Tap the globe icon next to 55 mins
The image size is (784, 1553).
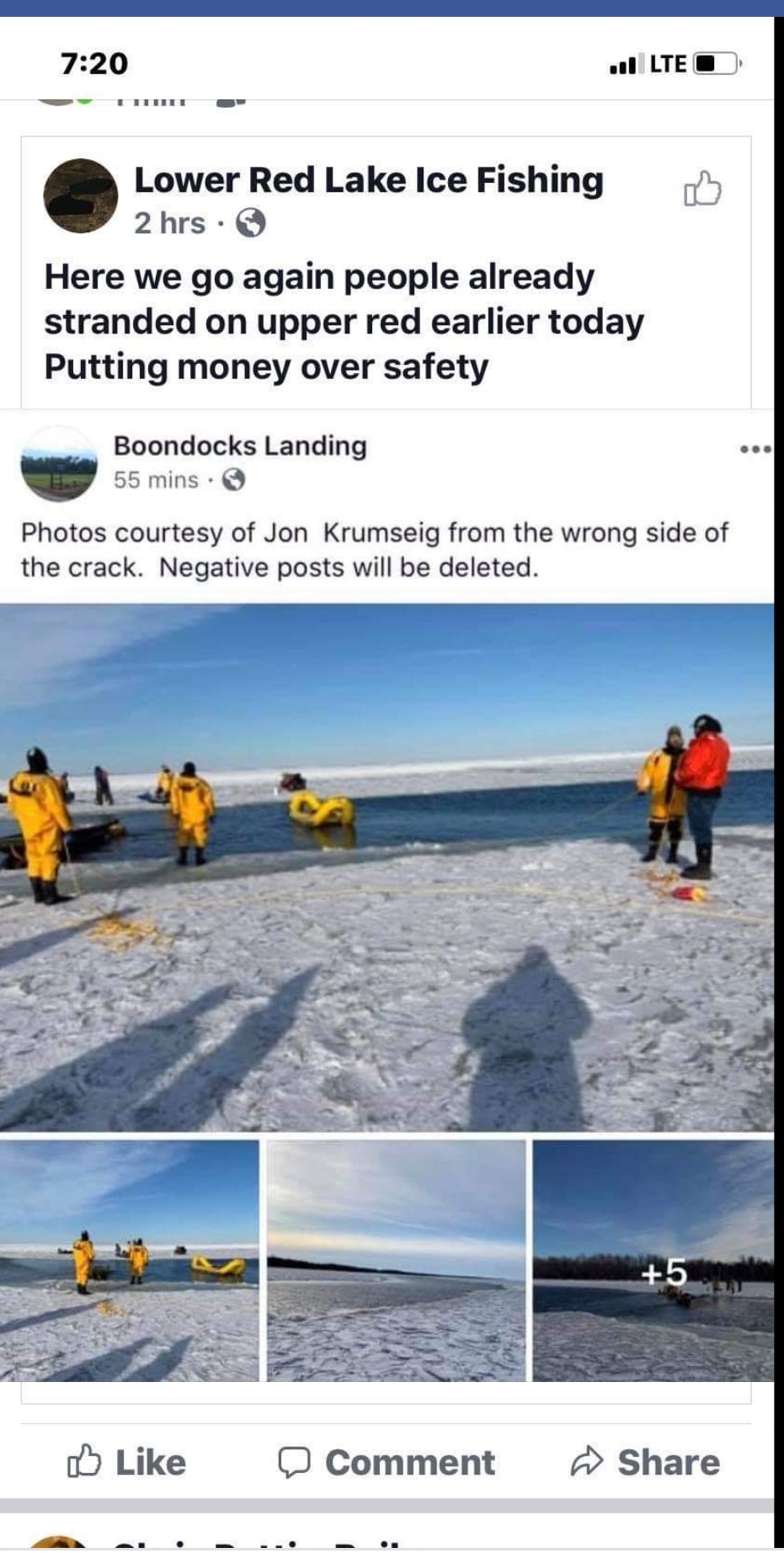coord(233,480)
